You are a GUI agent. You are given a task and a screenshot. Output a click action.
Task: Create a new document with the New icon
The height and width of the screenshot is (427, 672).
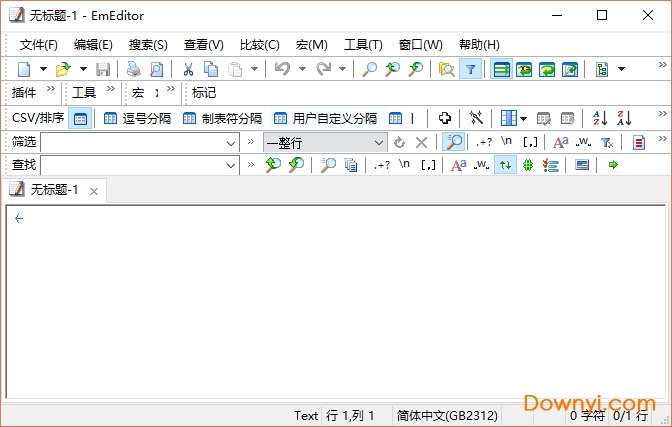point(24,69)
